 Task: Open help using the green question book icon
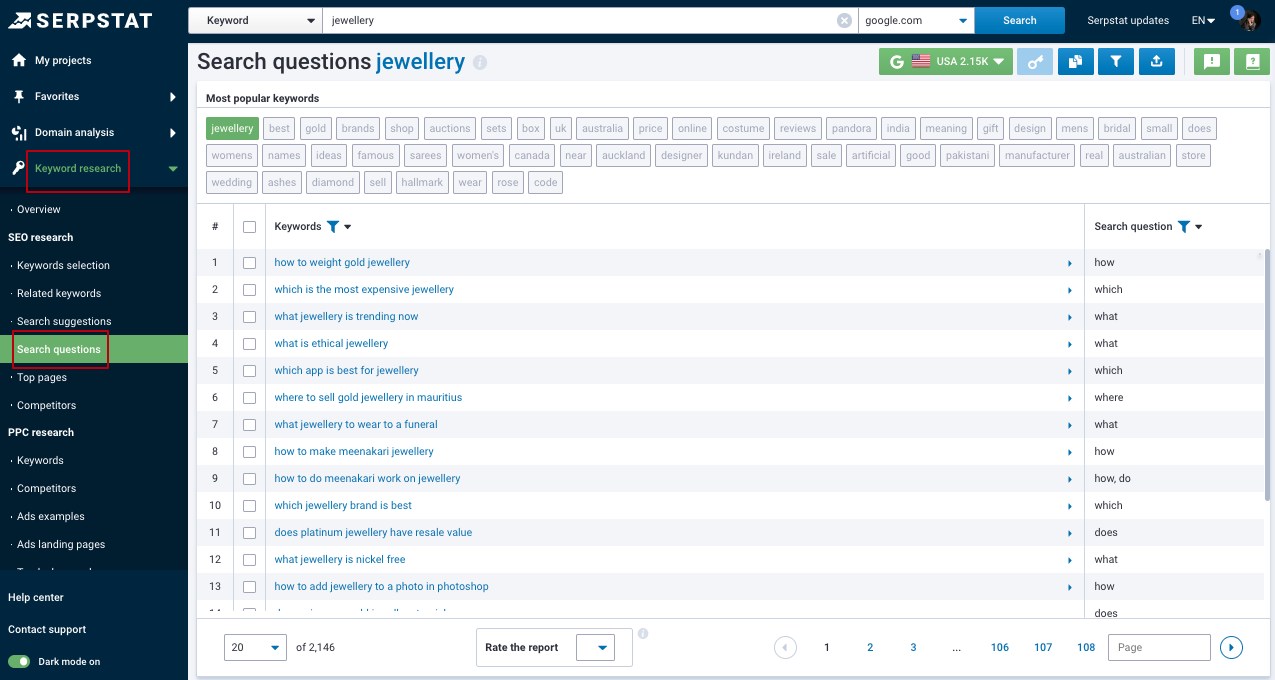click(1251, 61)
